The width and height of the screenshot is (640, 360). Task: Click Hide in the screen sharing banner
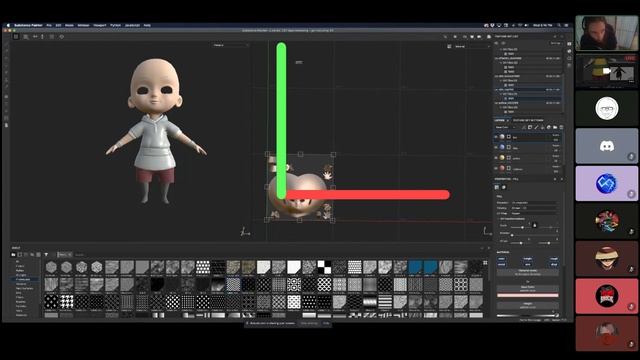coord(326,323)
